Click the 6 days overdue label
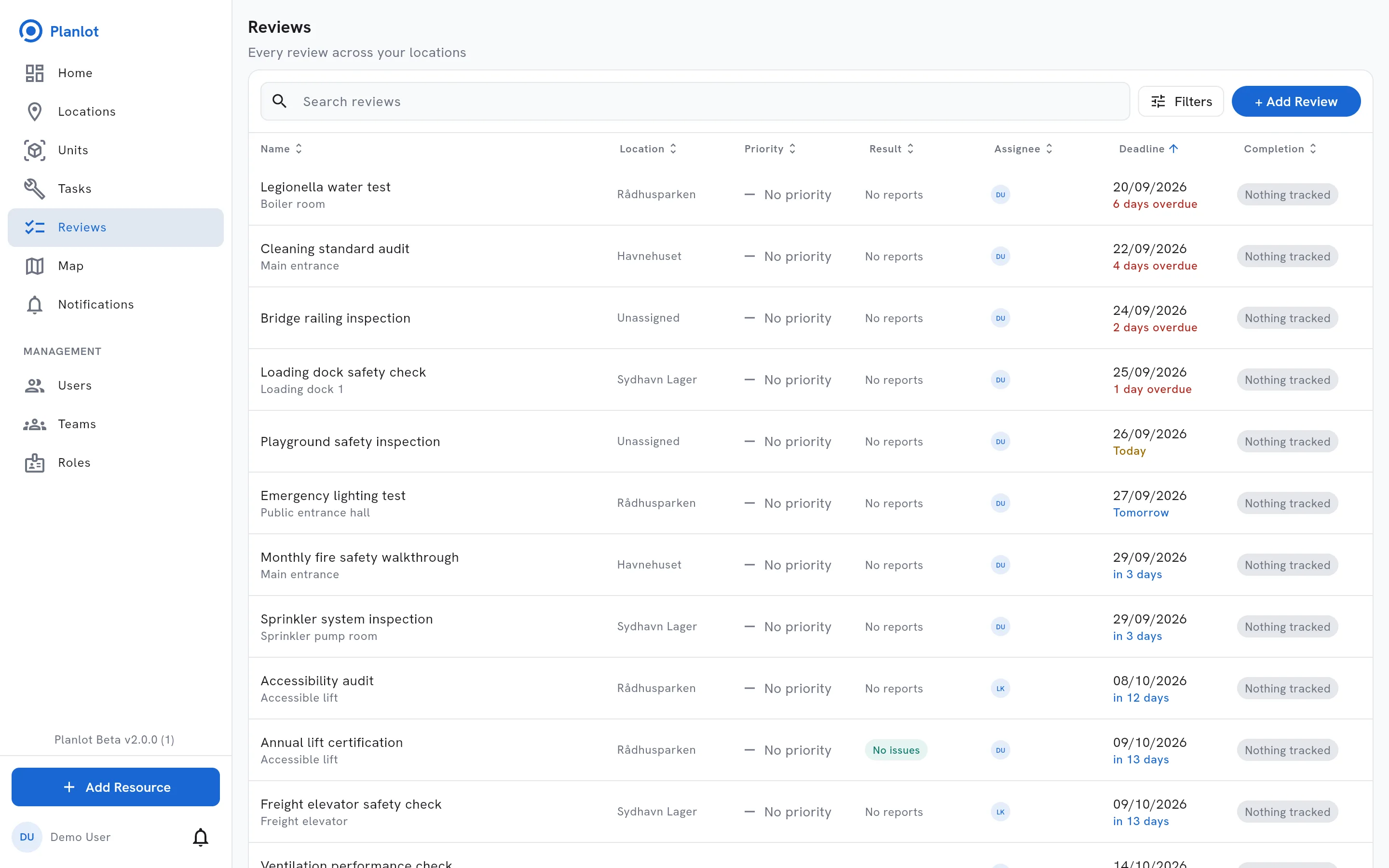 click(x=1155, y=204)
